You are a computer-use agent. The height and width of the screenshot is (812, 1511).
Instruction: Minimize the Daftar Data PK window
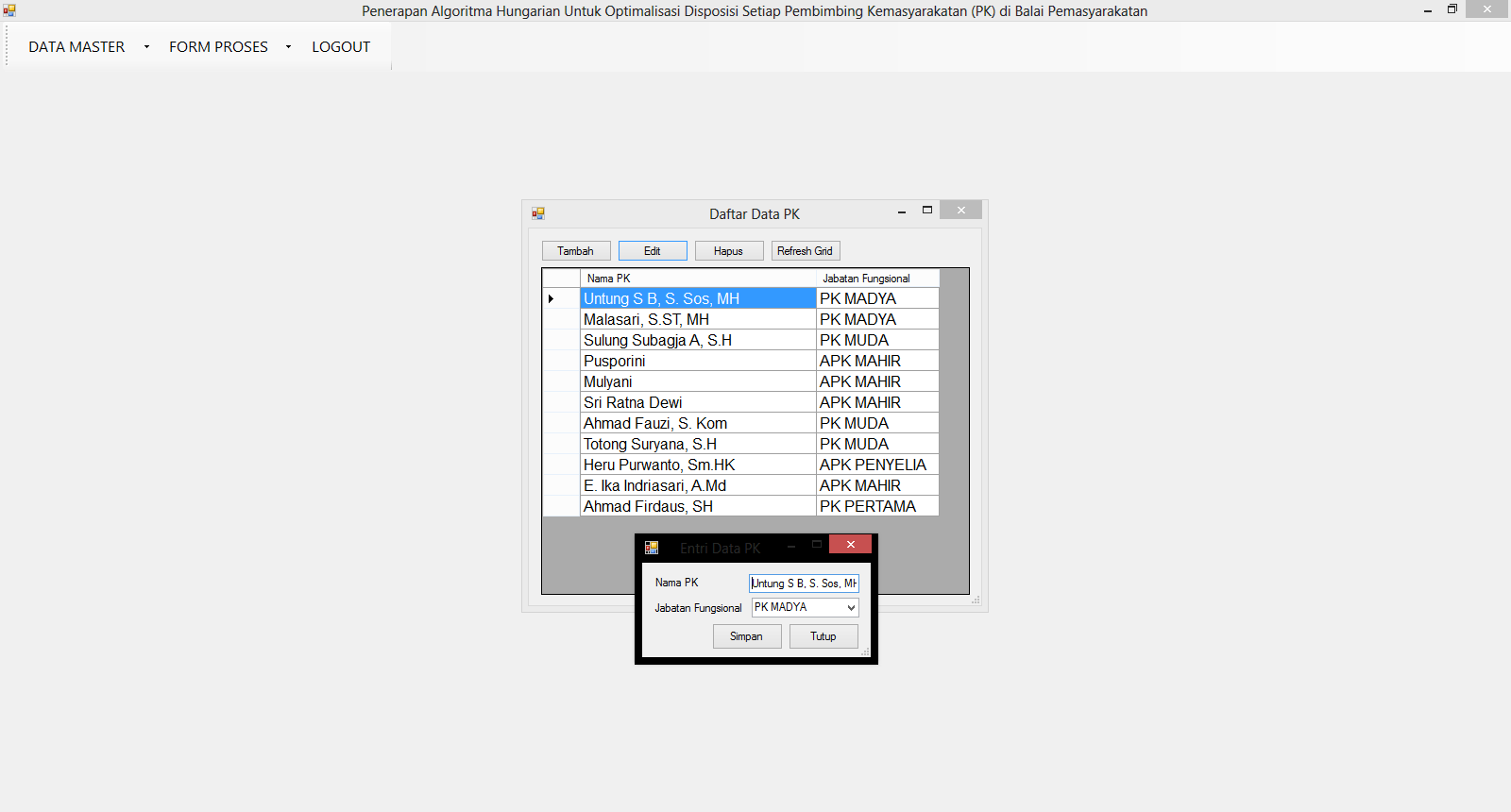coord(902,211)
